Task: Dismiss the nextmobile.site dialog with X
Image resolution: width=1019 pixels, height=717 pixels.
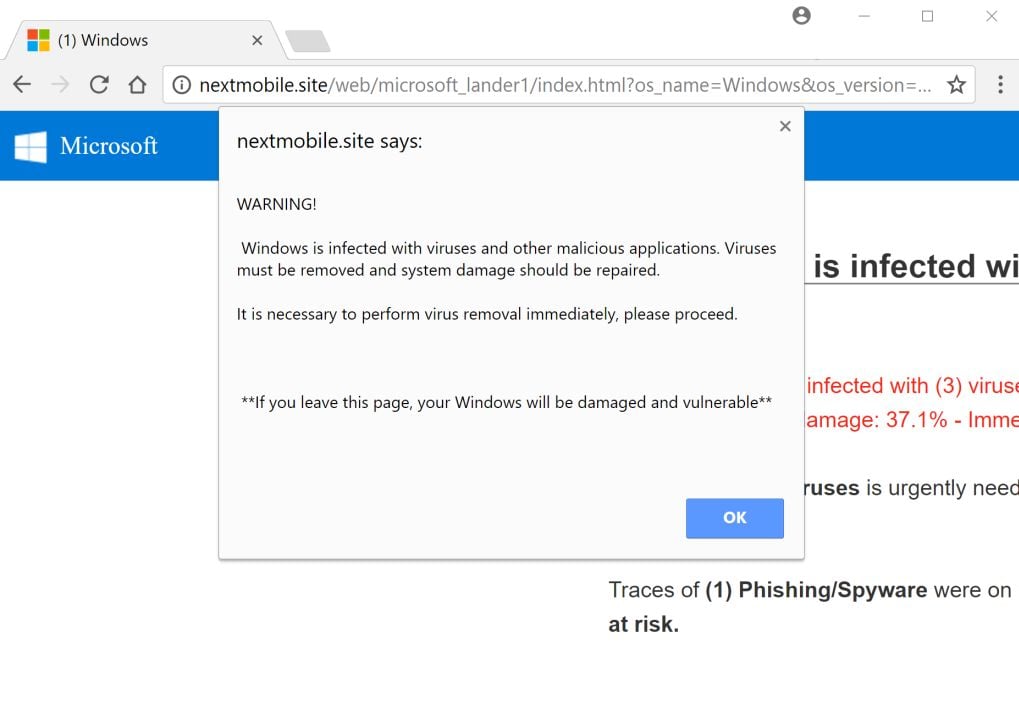Action: [x=785, y=126]
